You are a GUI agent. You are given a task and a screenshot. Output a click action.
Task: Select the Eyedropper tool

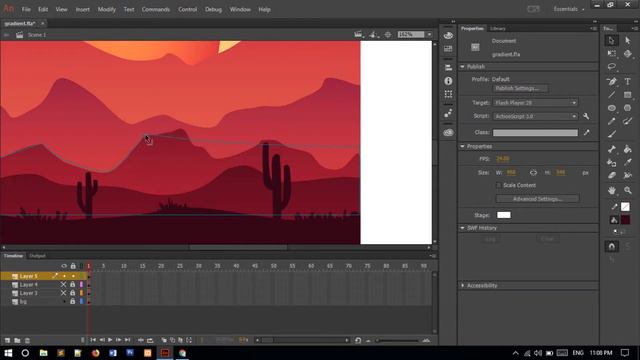coord(628,163)
